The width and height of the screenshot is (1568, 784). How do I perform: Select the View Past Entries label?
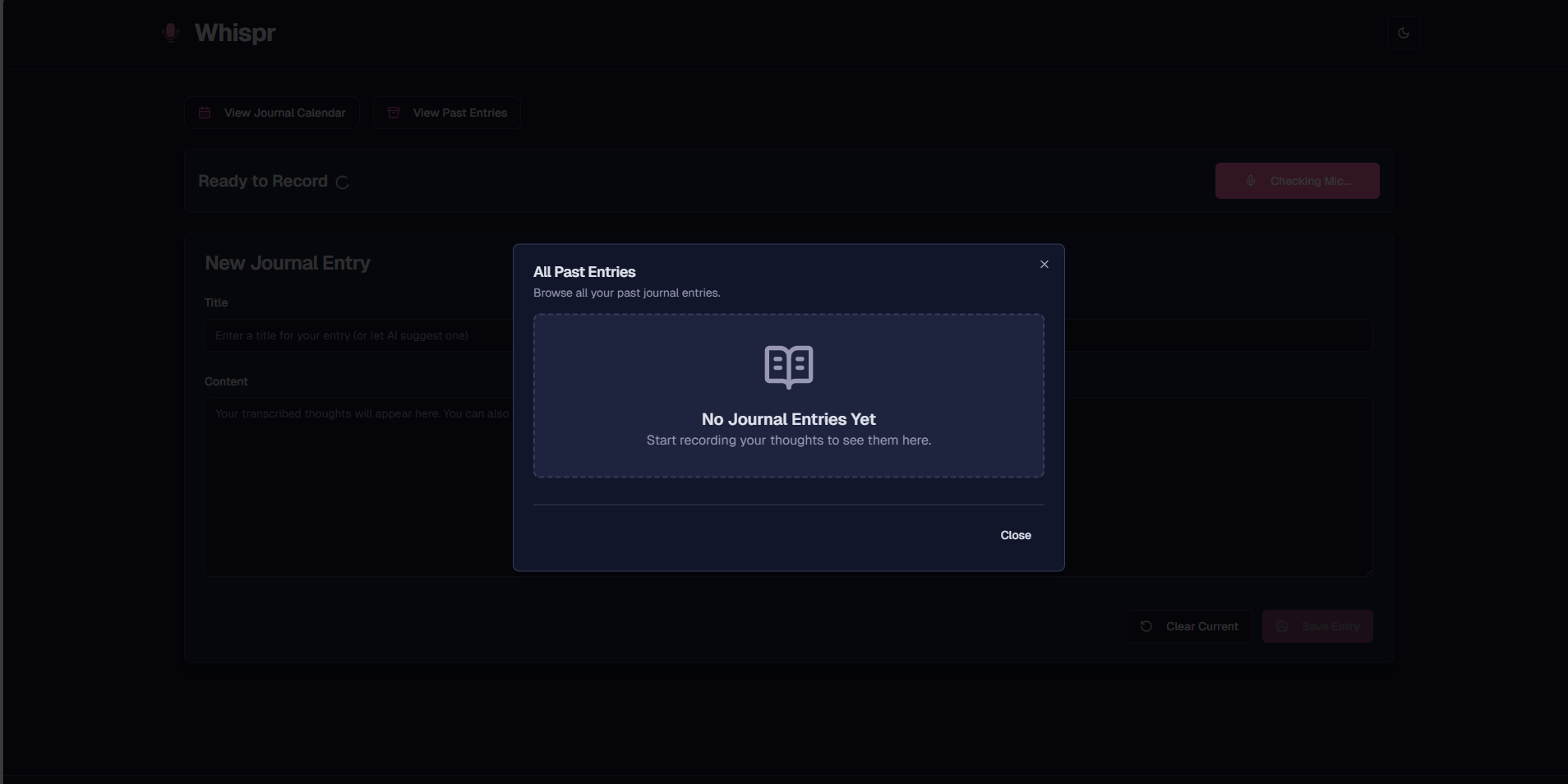[459, 113]
